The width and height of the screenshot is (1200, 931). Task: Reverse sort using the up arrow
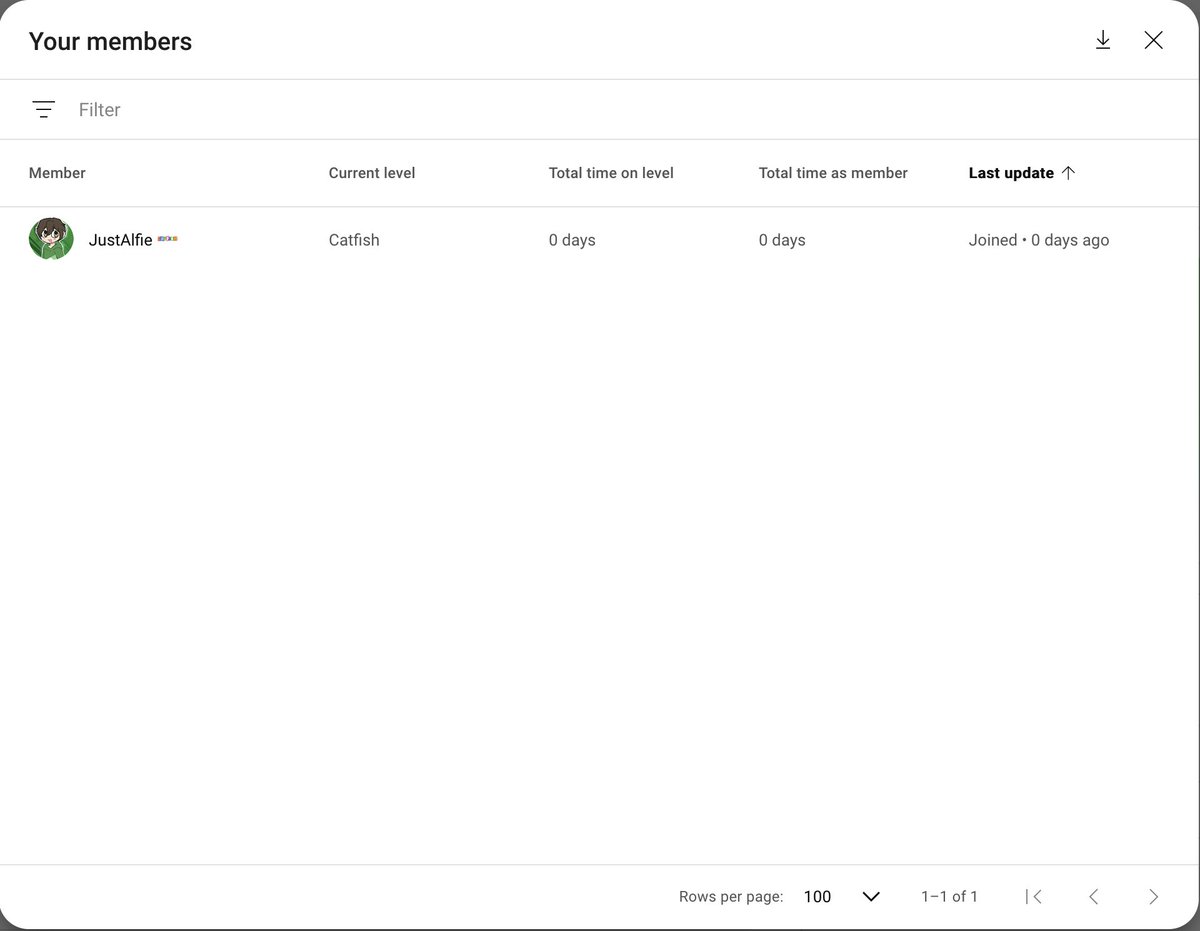coord(1068,173)
